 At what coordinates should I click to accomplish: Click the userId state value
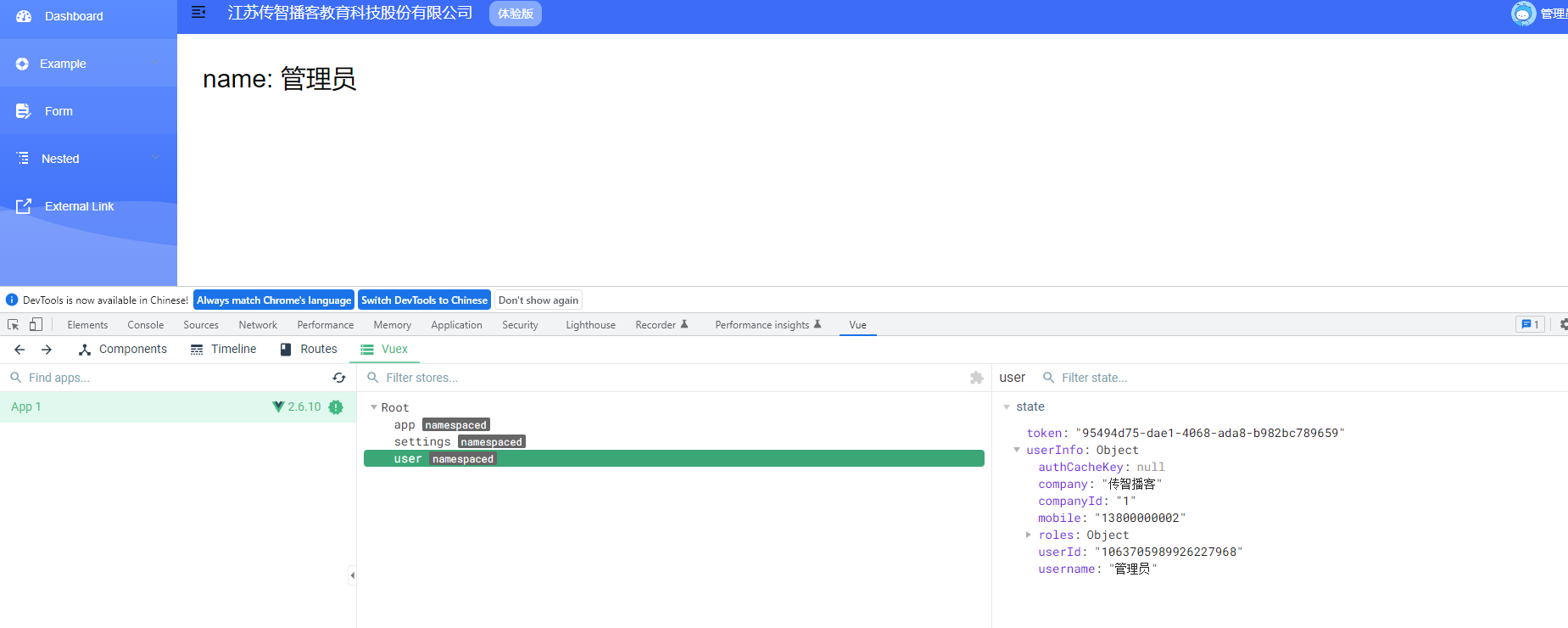click(1169, 552)
